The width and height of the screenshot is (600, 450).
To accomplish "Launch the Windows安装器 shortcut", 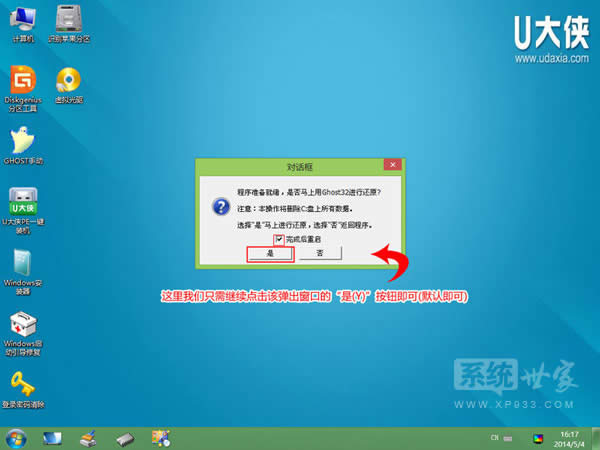I will (22, 264).
